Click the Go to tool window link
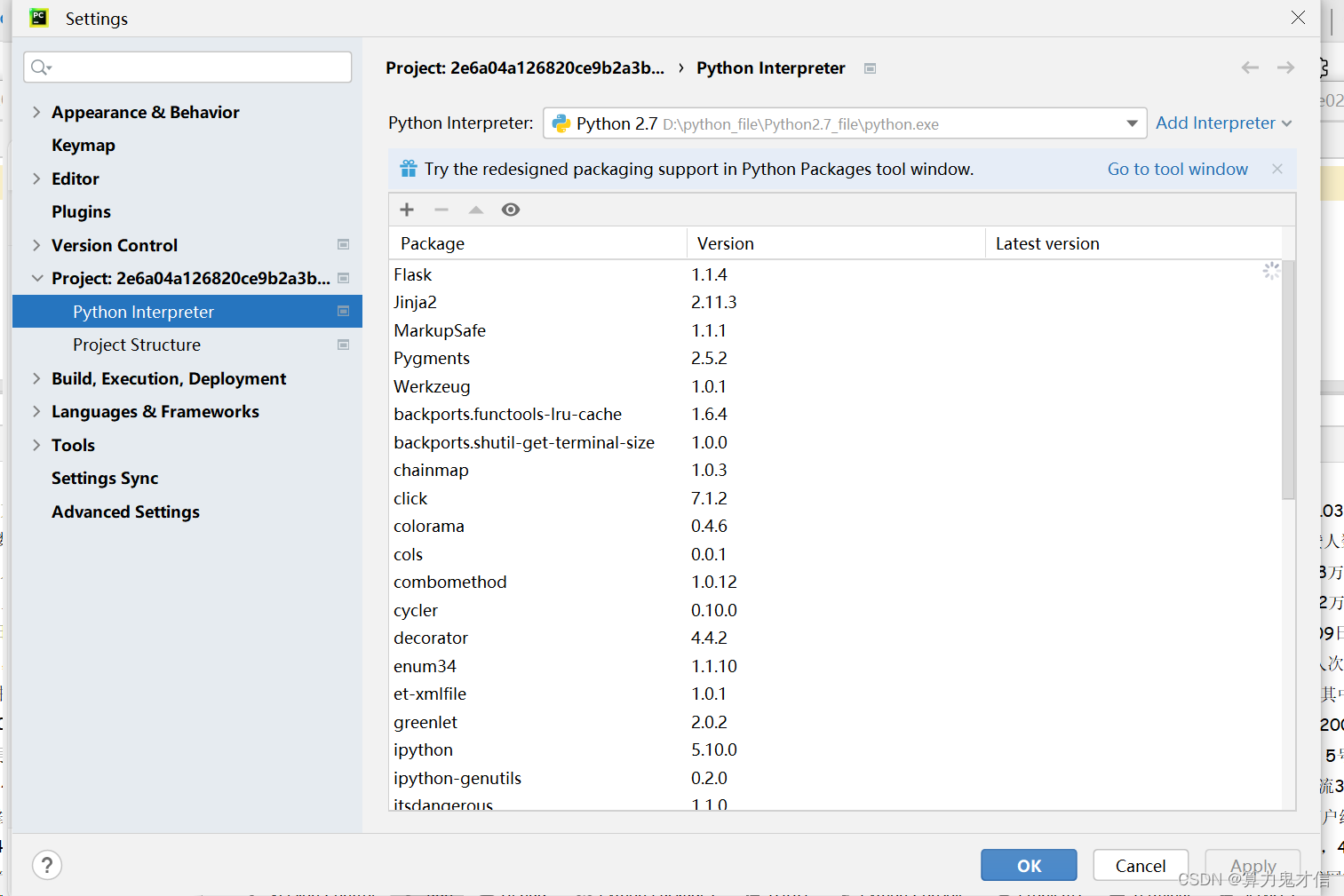 1177,169
